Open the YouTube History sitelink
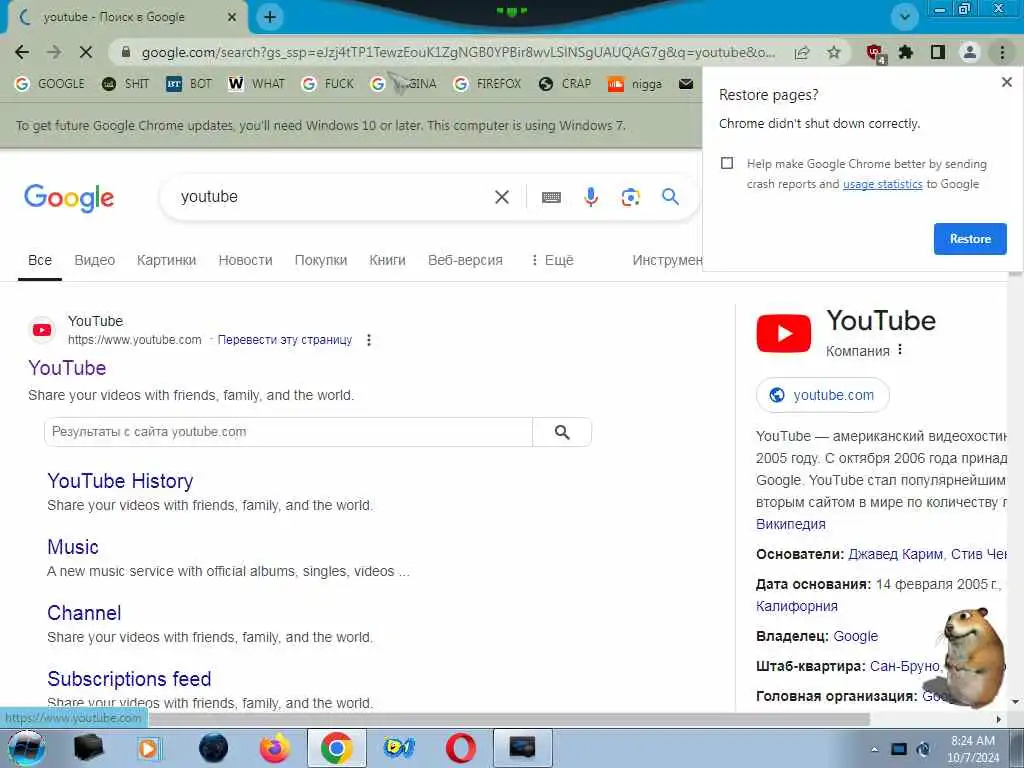This screenshot has height=768, width=1024. [120, 481]
